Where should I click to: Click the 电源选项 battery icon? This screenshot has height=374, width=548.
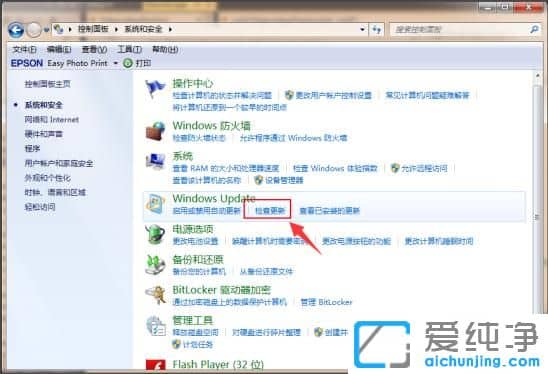pyautogui.click(x=155, y=234)
